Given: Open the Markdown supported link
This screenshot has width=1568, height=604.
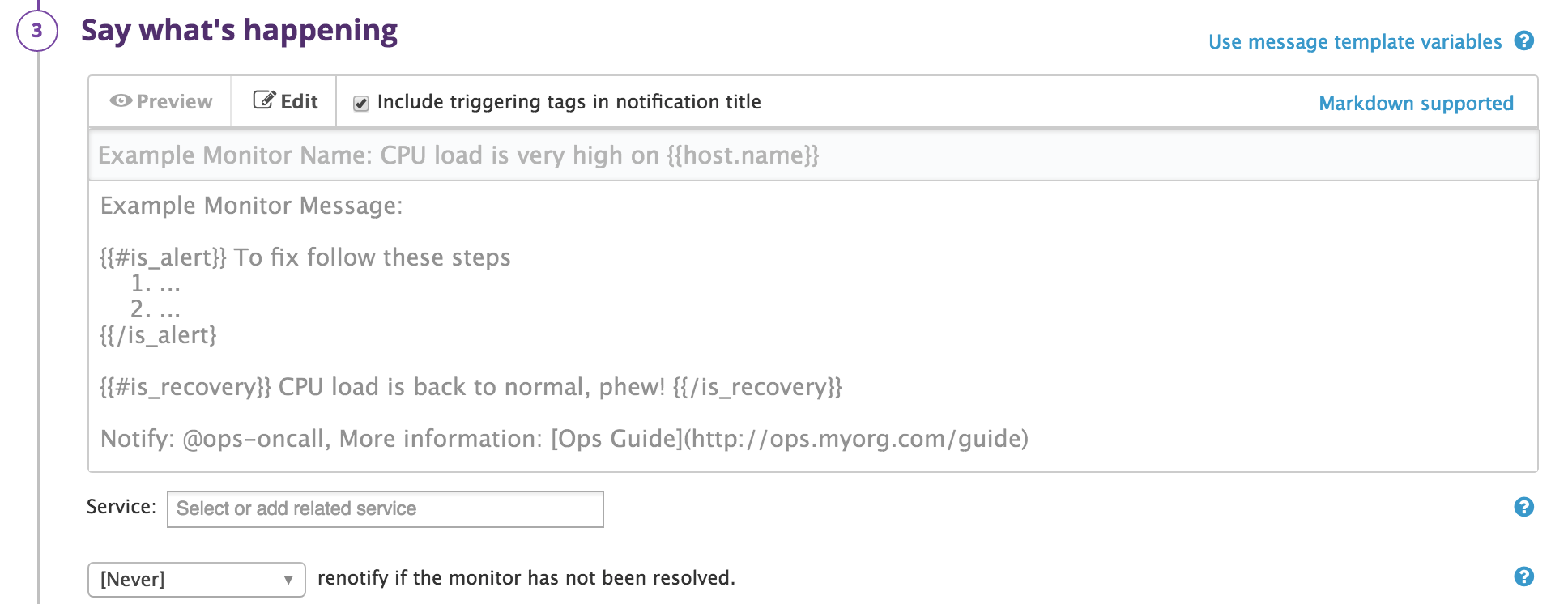Looking at the screenshot, I should coord(1416,104).
